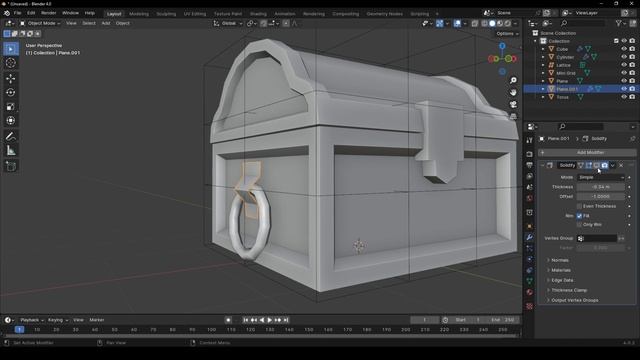Jump to the timeline start frame
Screen dimensions: 640x360
[x=246, y=320]
